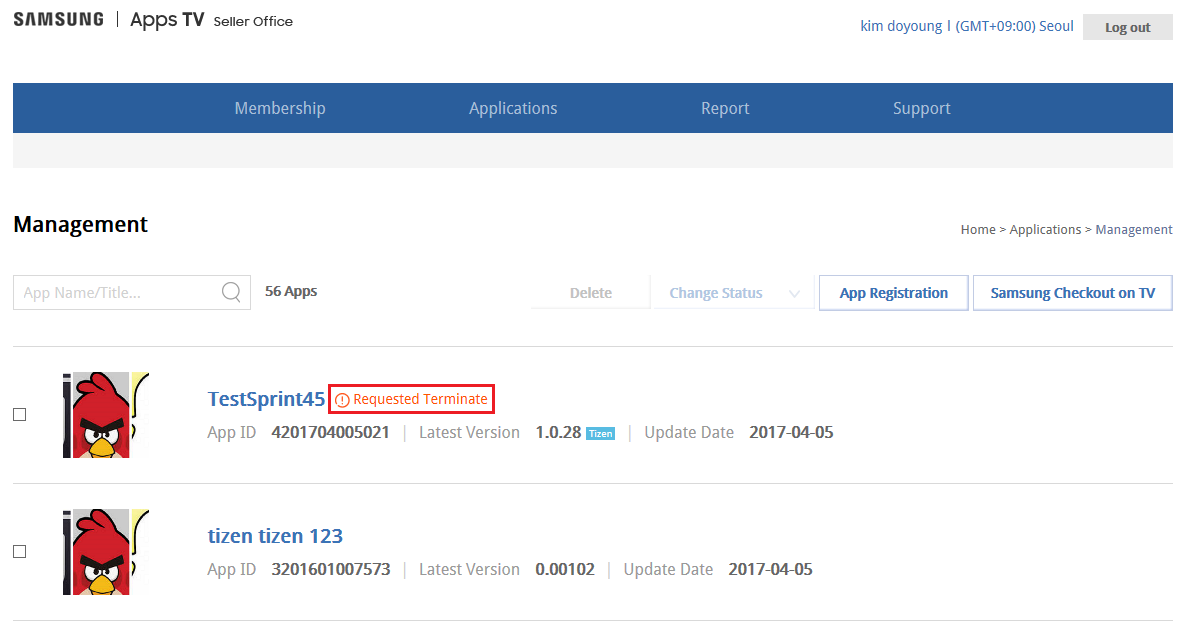Click Samsung Checkout on TV button
This screenshot has width=1186, height=632.
[1073, 293]
